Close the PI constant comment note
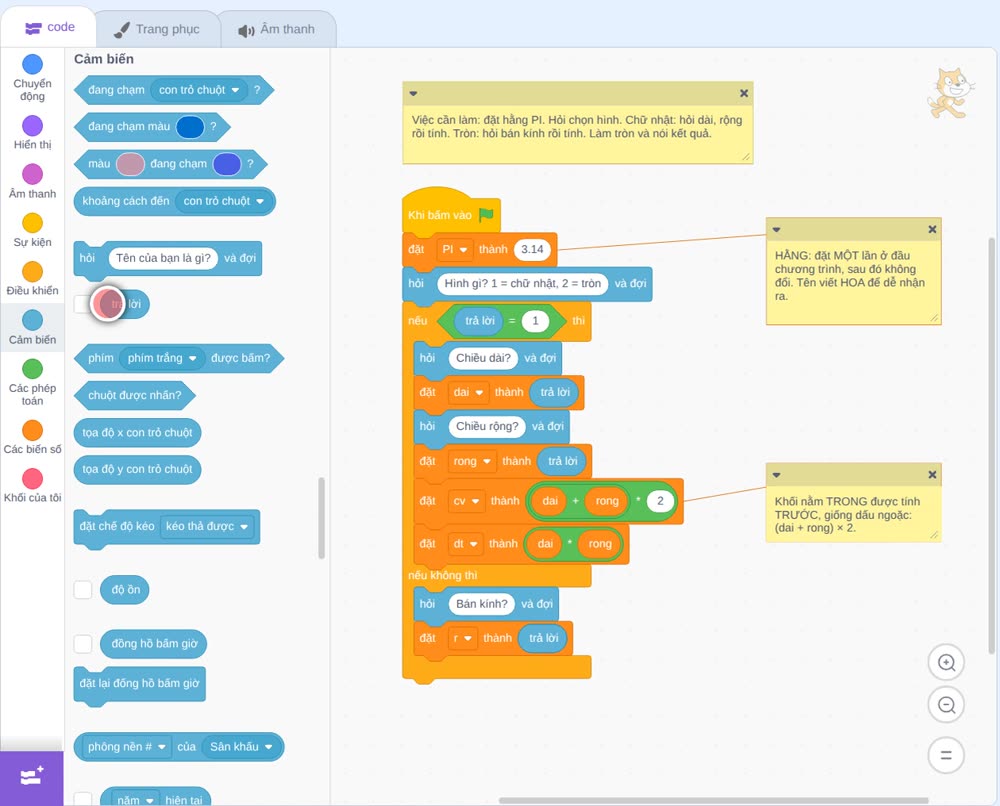Image resolution: width=1000 pixels, height=806 pixels. (932, 229)
